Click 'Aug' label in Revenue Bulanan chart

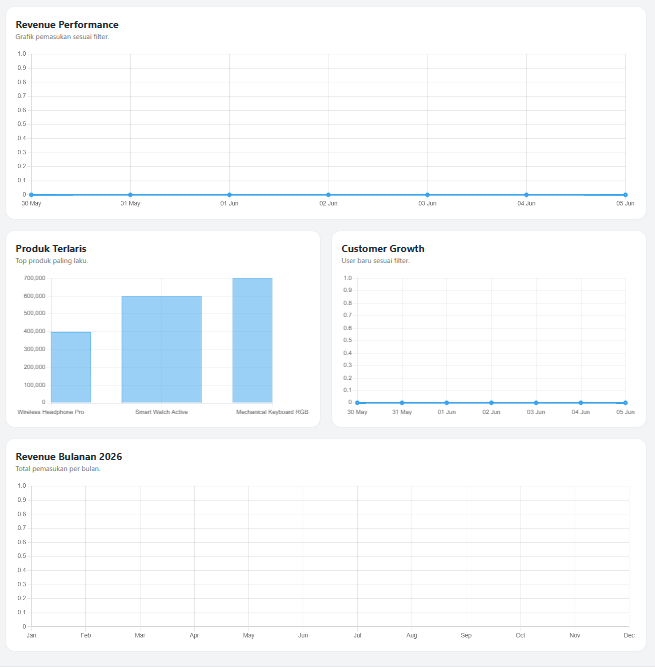click(412, 636)
